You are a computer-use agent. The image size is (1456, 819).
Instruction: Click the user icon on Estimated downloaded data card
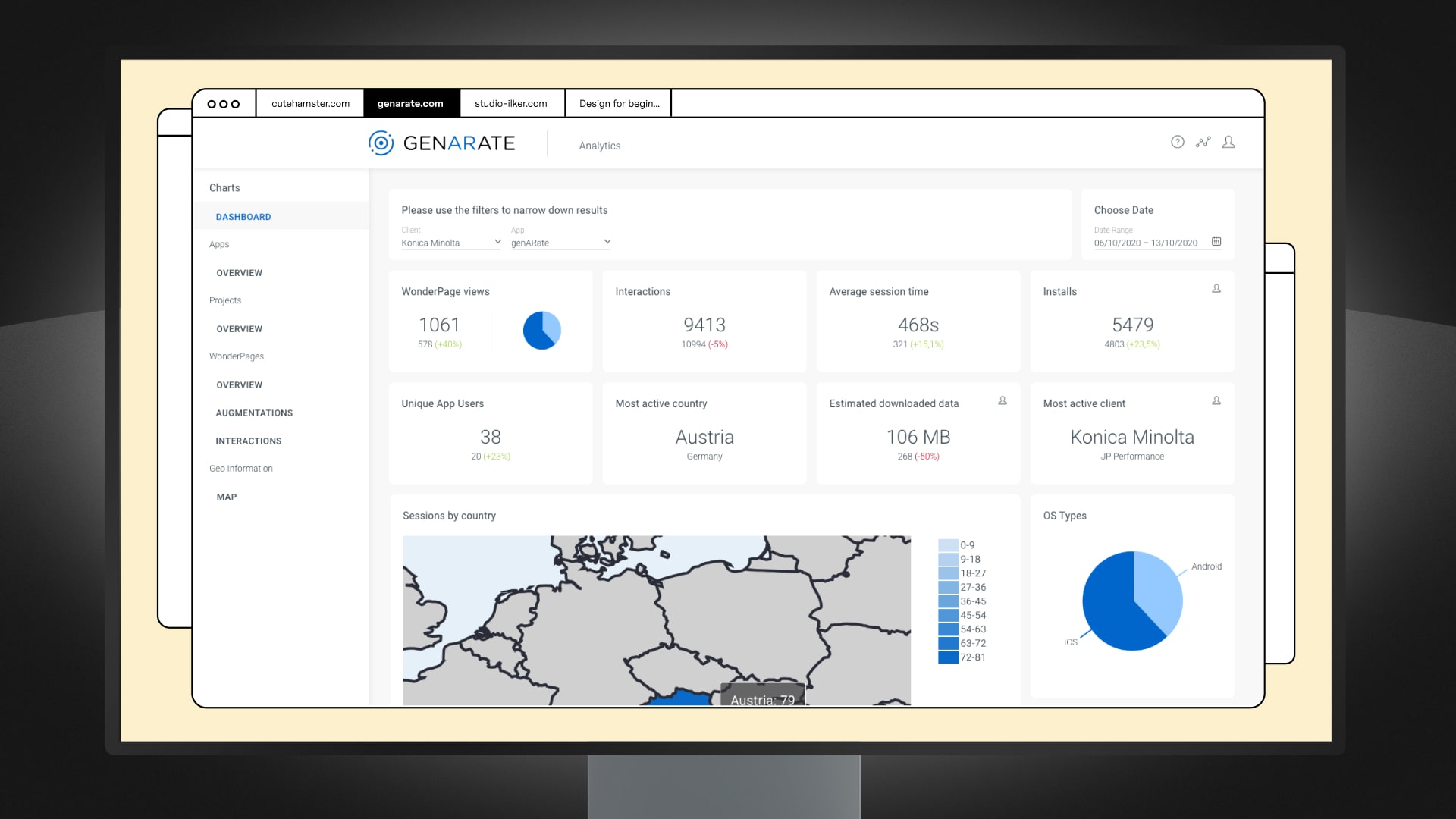[1003, 401]
